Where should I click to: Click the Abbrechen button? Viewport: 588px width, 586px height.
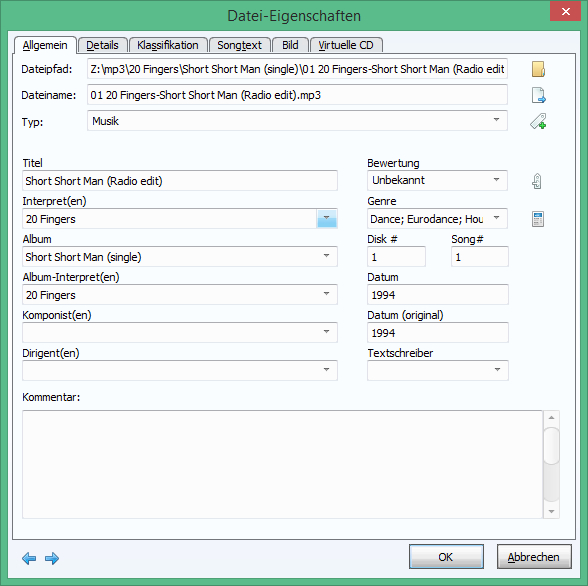point(534,557)
